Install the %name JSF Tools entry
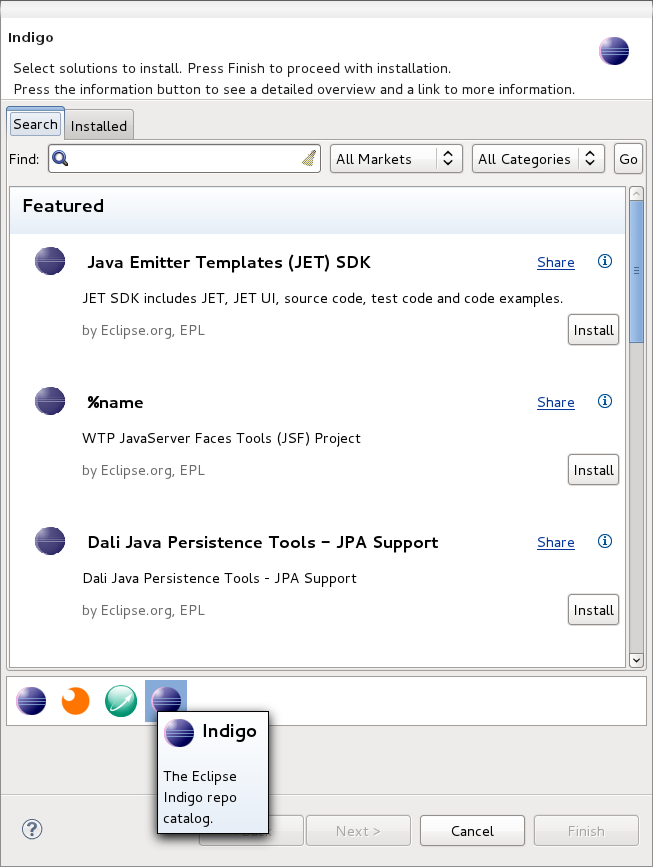Viewport: 653px width, 867px height. [593, 470]
